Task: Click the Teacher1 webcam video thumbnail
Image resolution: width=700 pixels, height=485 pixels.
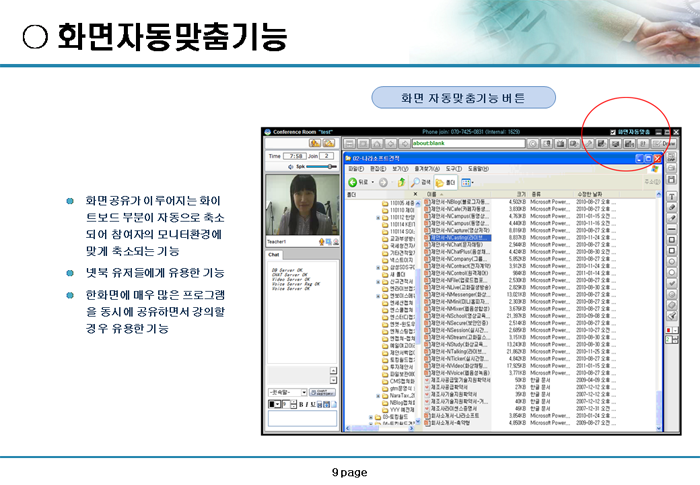Action: pyautogui.click(x=302, y=205)
